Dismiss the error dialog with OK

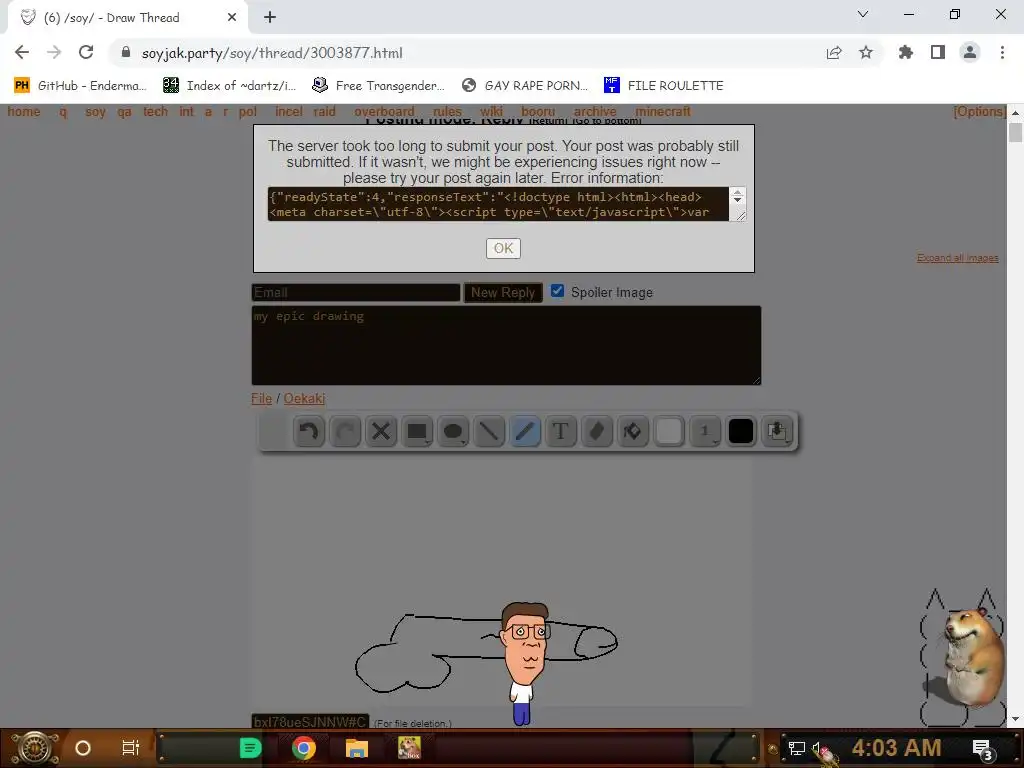point(503,248)
